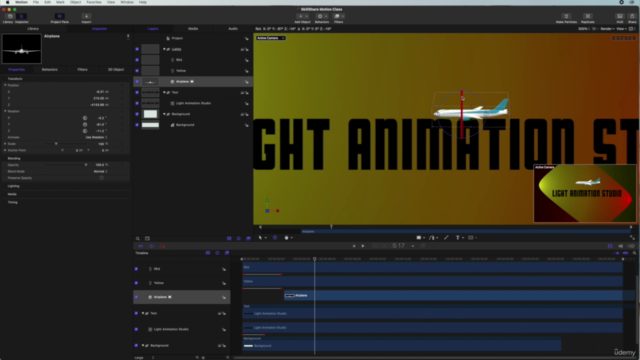The image size is (640, 360).
Task: Collapse the Background group in Layers list
Action: pos(164,114)
